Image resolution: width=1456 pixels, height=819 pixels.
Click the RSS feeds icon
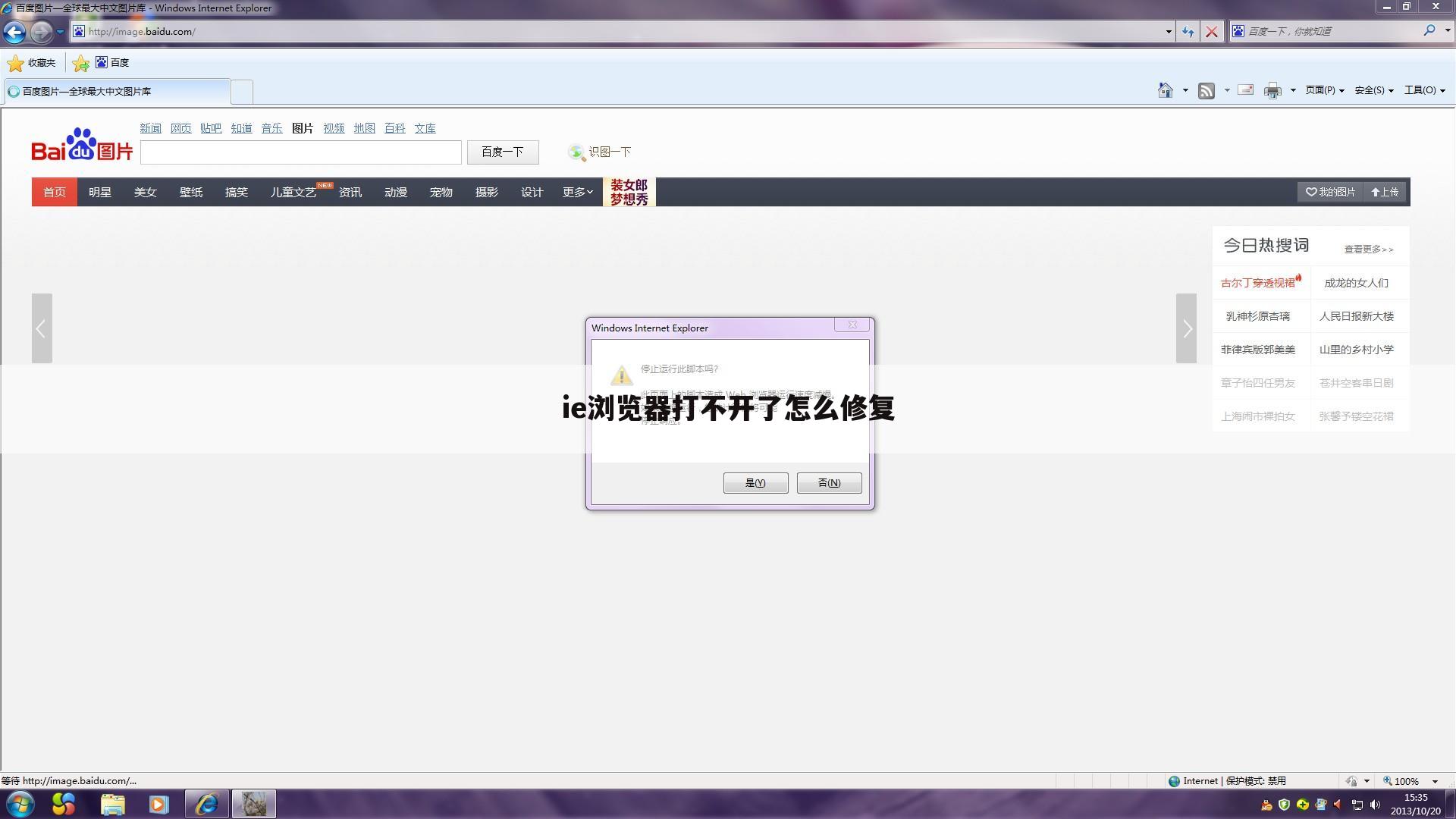coord(1206,91)
